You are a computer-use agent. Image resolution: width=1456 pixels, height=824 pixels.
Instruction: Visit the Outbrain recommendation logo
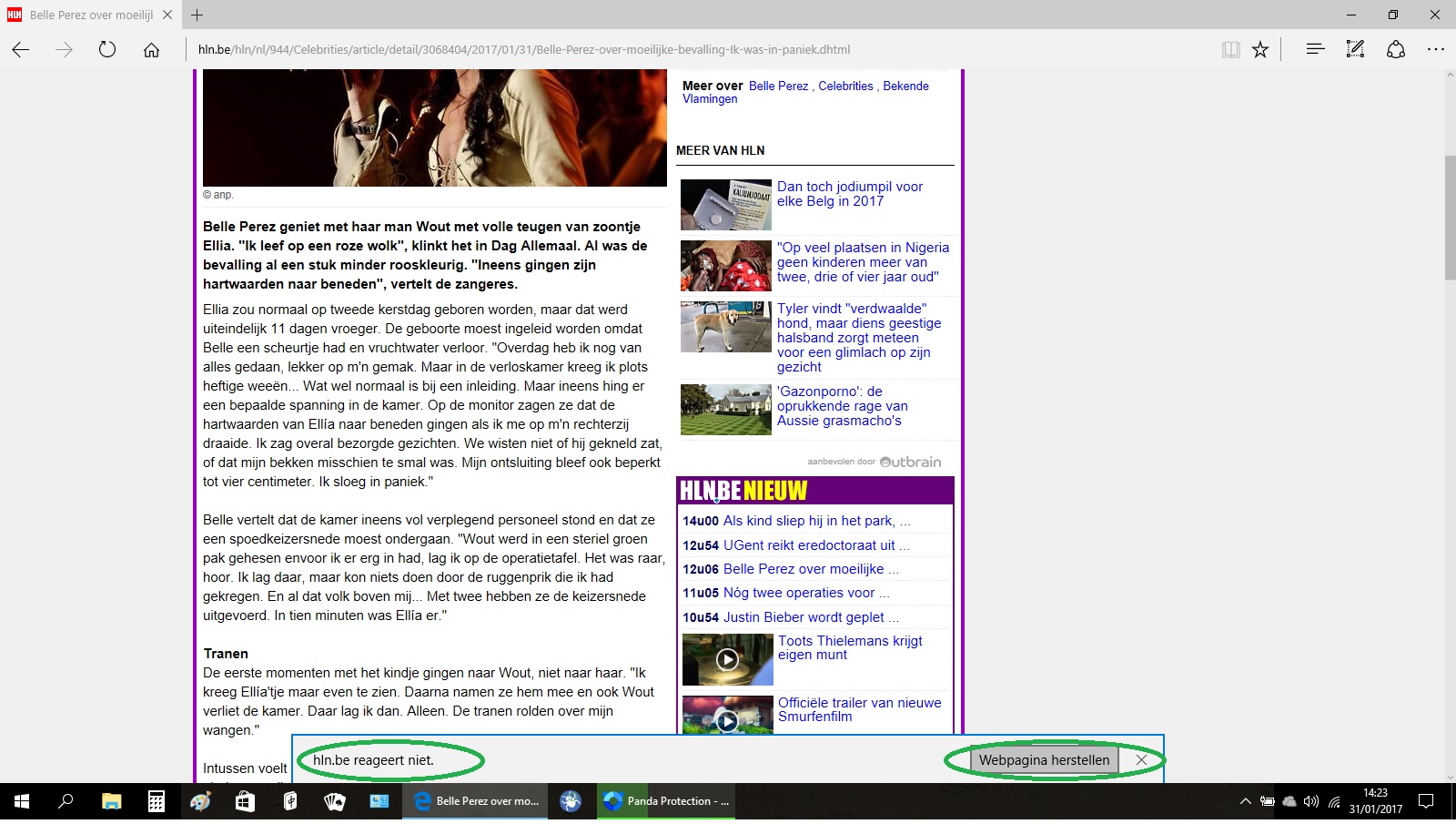pyautogui.click(x=910, y=462)
